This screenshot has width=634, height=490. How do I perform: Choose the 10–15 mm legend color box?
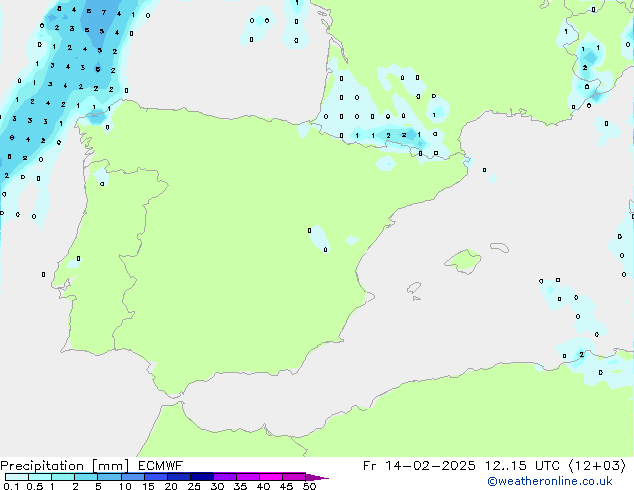coord(133,477)
